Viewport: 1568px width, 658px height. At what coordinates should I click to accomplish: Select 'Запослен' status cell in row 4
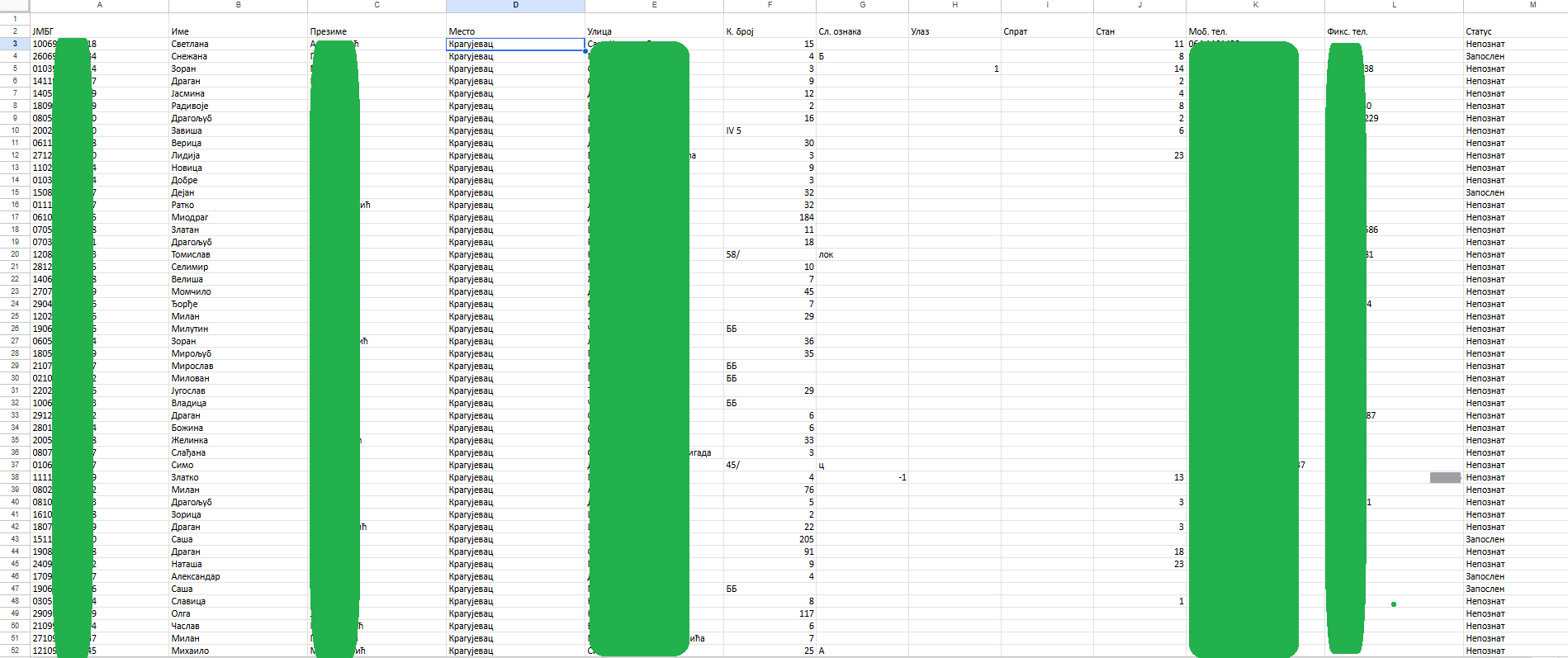1515,56
